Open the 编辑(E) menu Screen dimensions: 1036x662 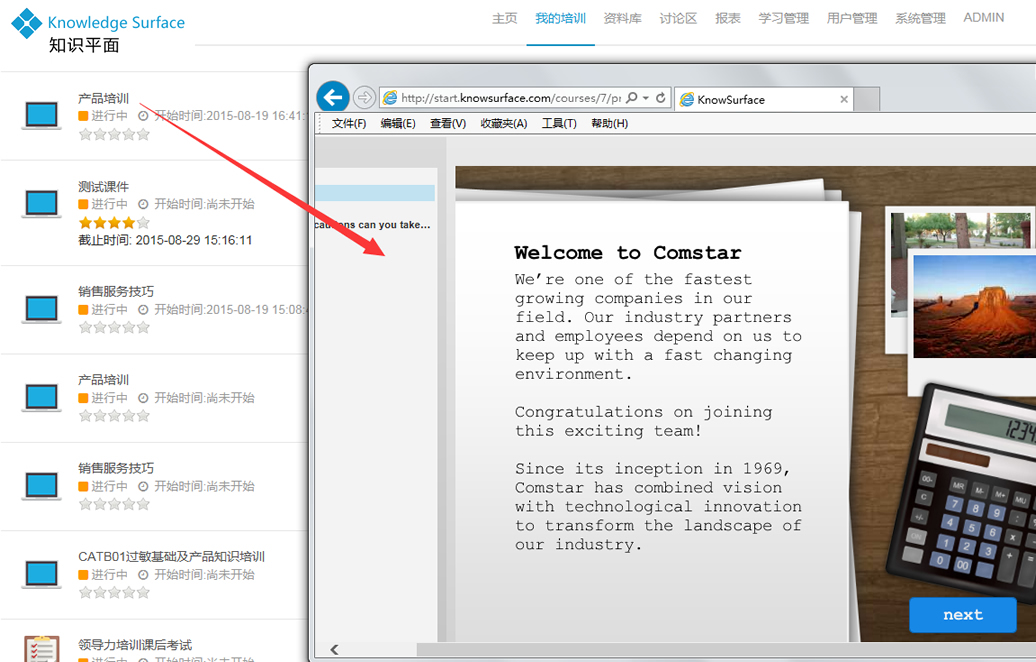tap(398, 124)
